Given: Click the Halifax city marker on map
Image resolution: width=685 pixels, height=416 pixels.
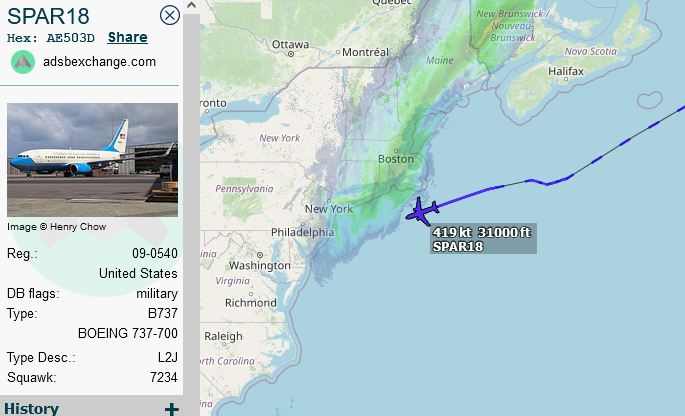Looking at the screenshot, I should coord(566,80).
